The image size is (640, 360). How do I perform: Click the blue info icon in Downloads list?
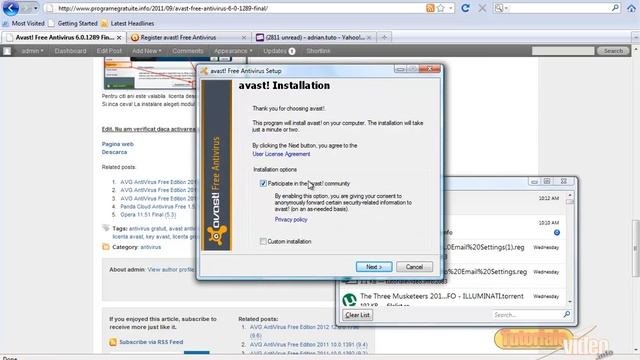click(x=557, y=233)
